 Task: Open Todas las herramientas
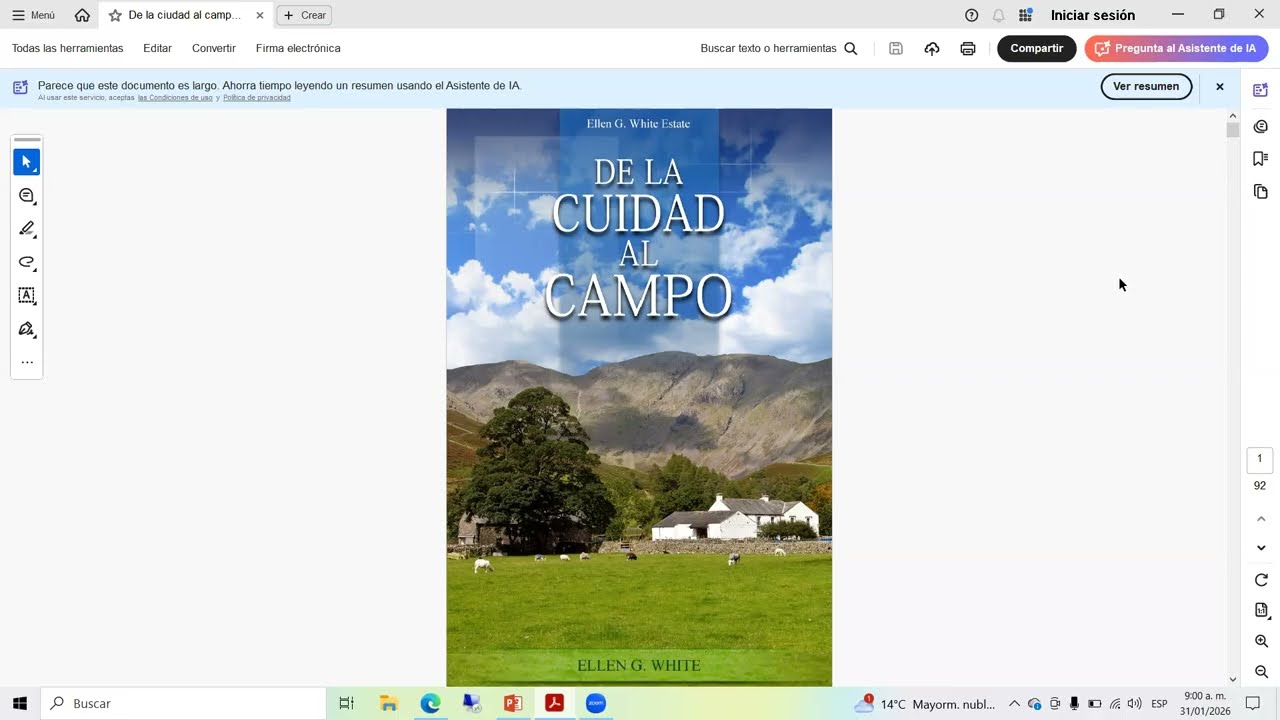[x=67, y=48]
